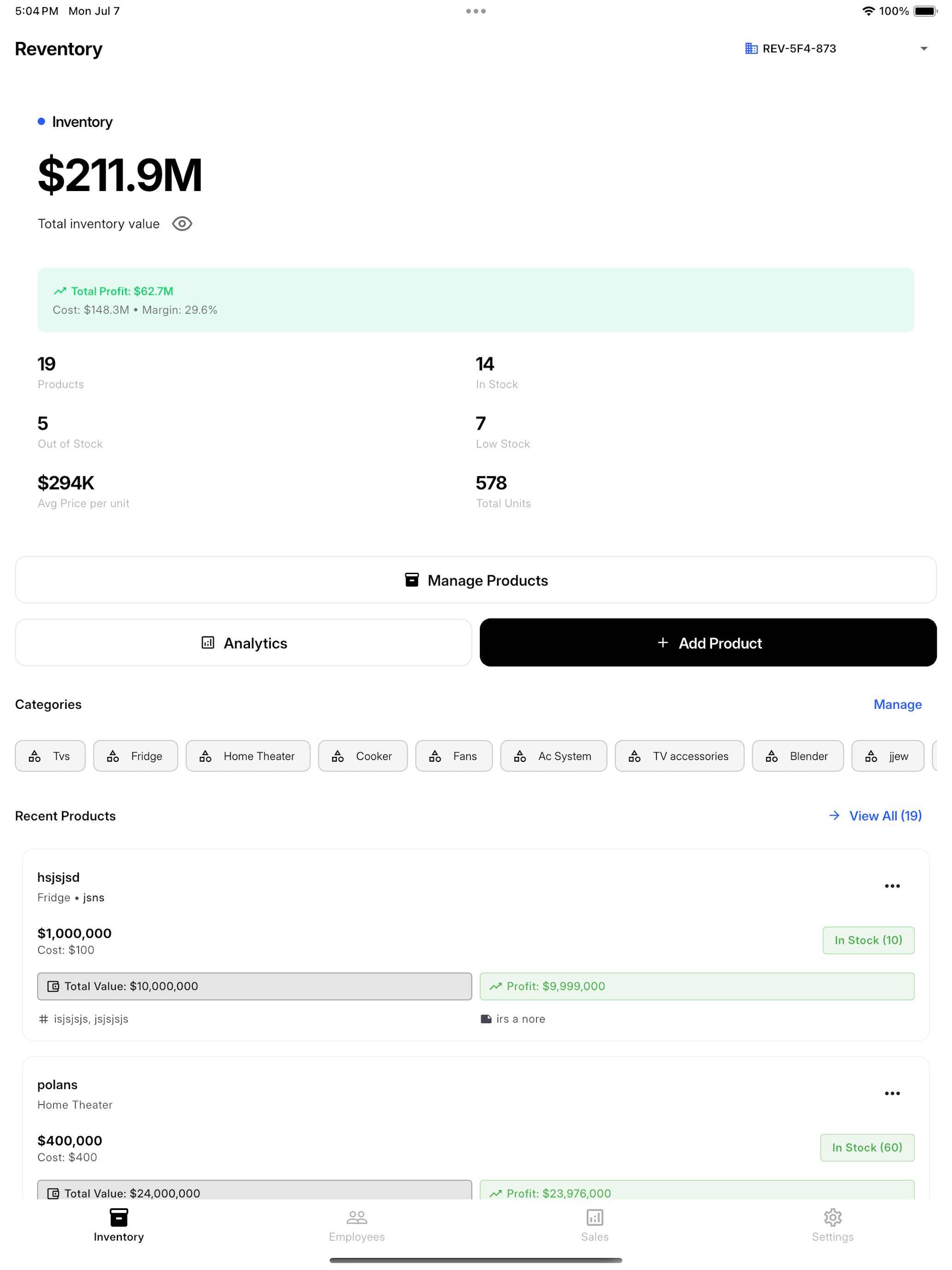
Task: Select the jjew category chip
Action: tap(888, 756)
